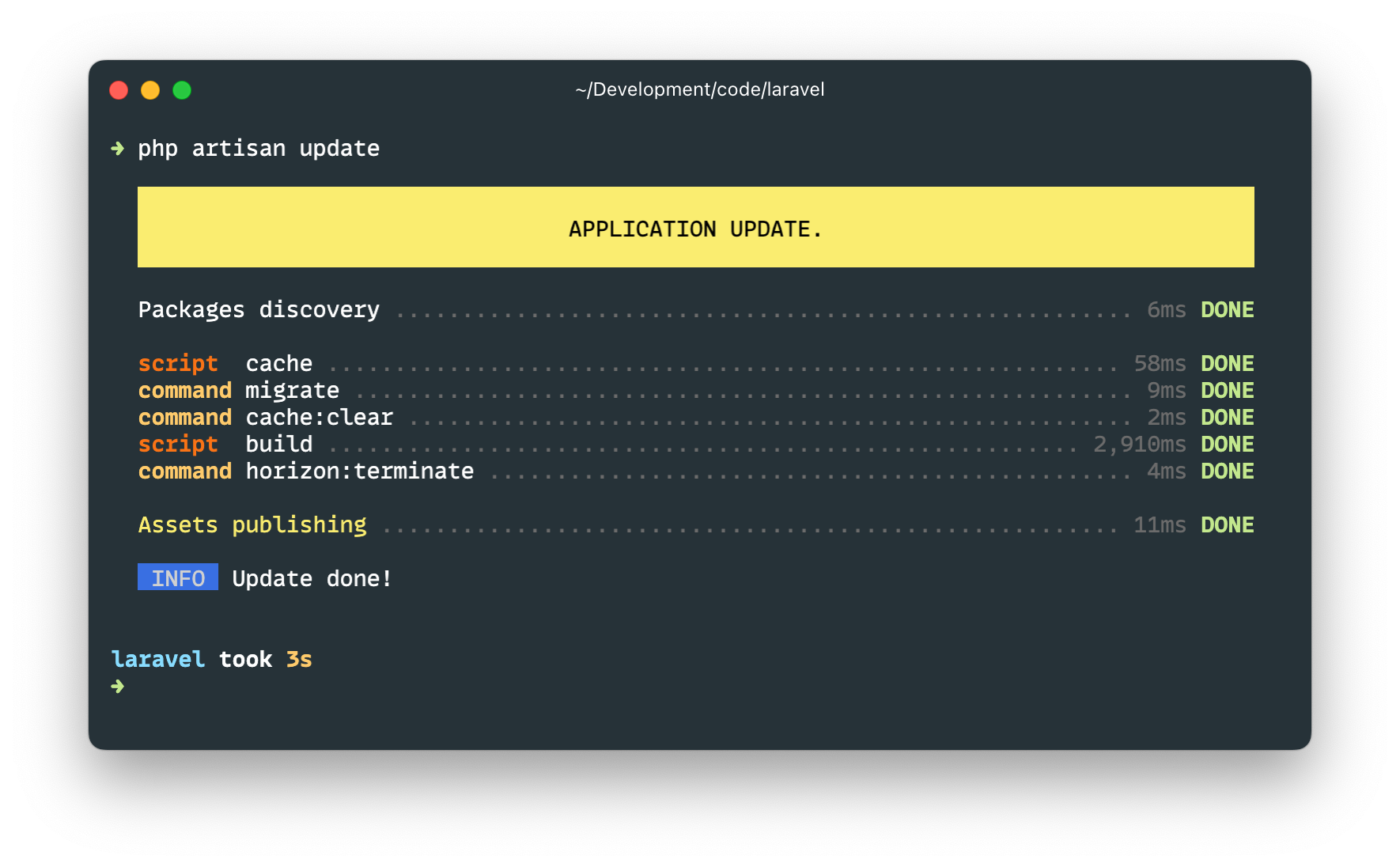Screen dimensions: 1400x867
Task: Click the green traffic light window icon
Action: click(182, 90)
